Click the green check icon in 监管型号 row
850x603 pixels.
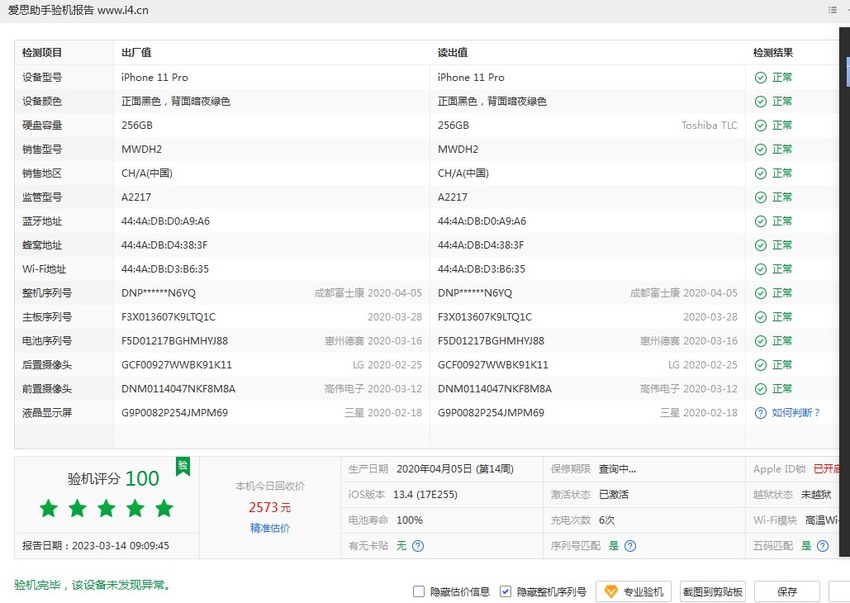761,197
